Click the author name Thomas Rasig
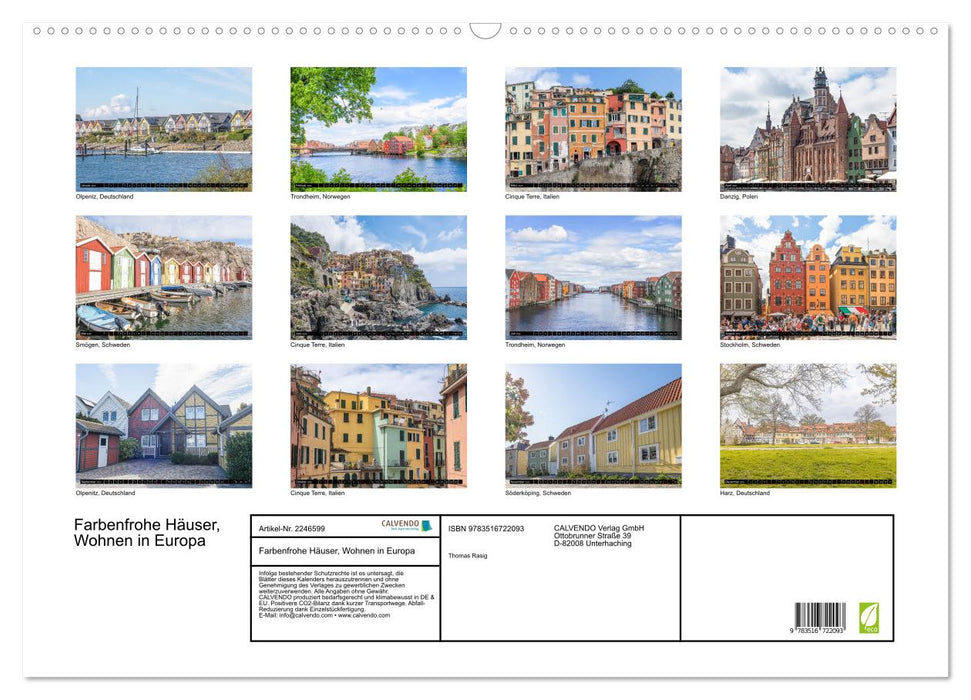The height and width of the screenshot is (700, 971). [468, 555]
